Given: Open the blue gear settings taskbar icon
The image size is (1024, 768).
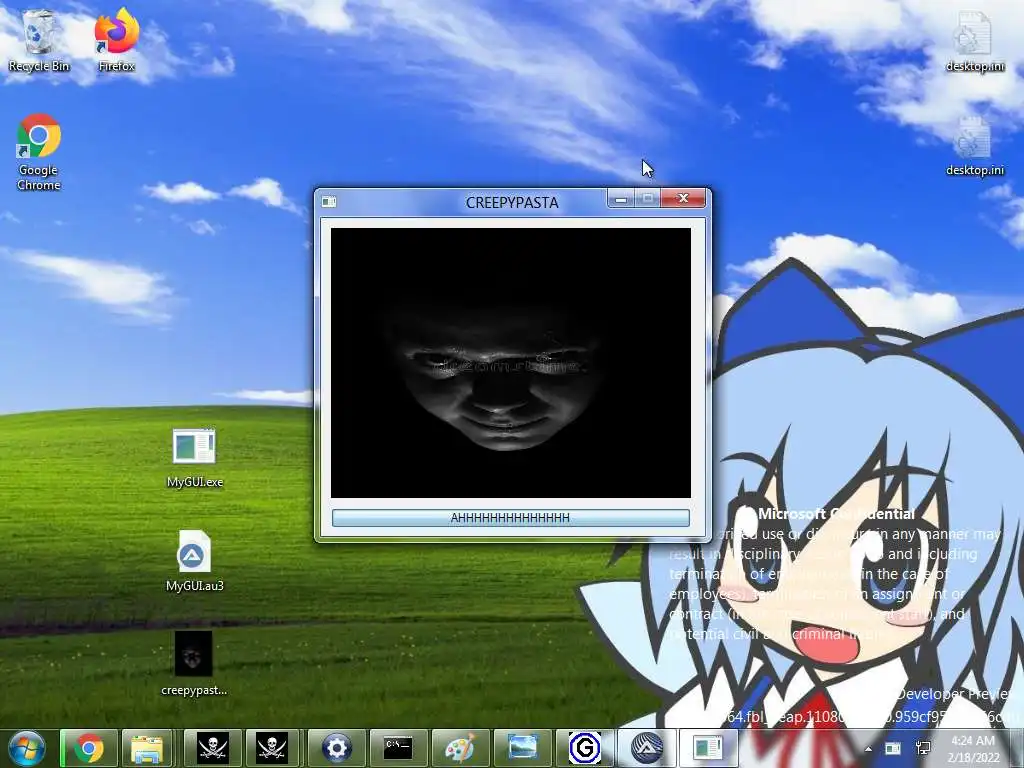Looking at the screenshot, I should click(336, 748).
